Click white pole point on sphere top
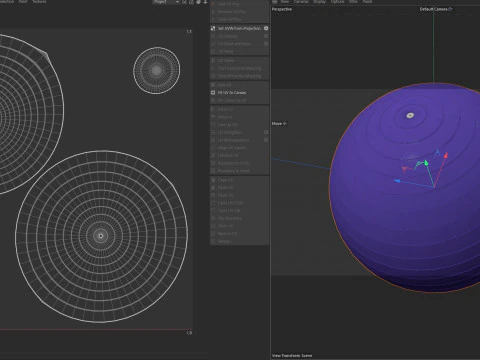Image resolution: width=480 pixels, height=360 pixels. (410, 115)
